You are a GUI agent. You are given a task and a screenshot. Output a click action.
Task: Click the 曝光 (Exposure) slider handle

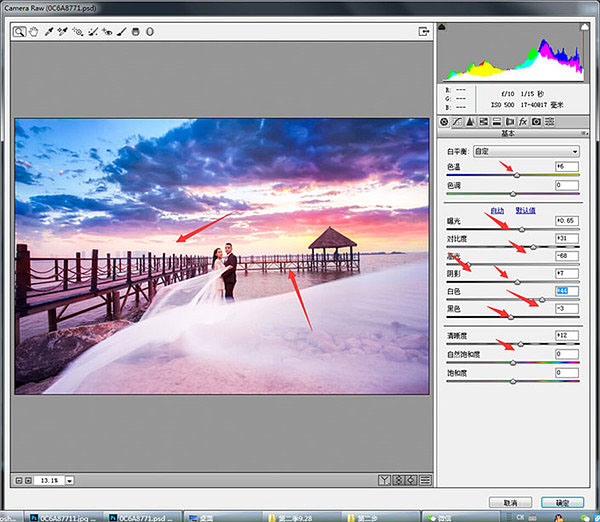[521, 229]
